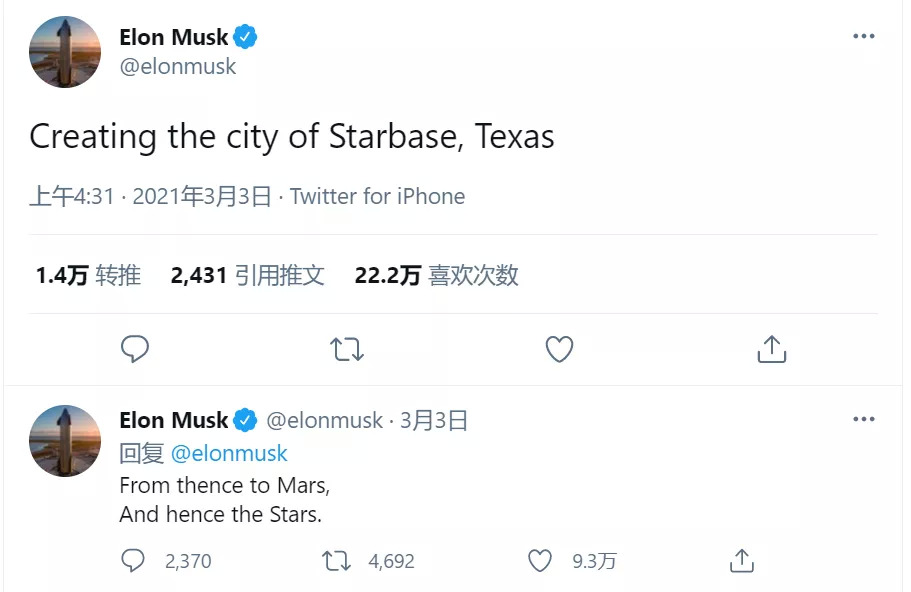The image size is (911, 592).
Task: Like the main Starbase tweet
Action: coord(559,349)
